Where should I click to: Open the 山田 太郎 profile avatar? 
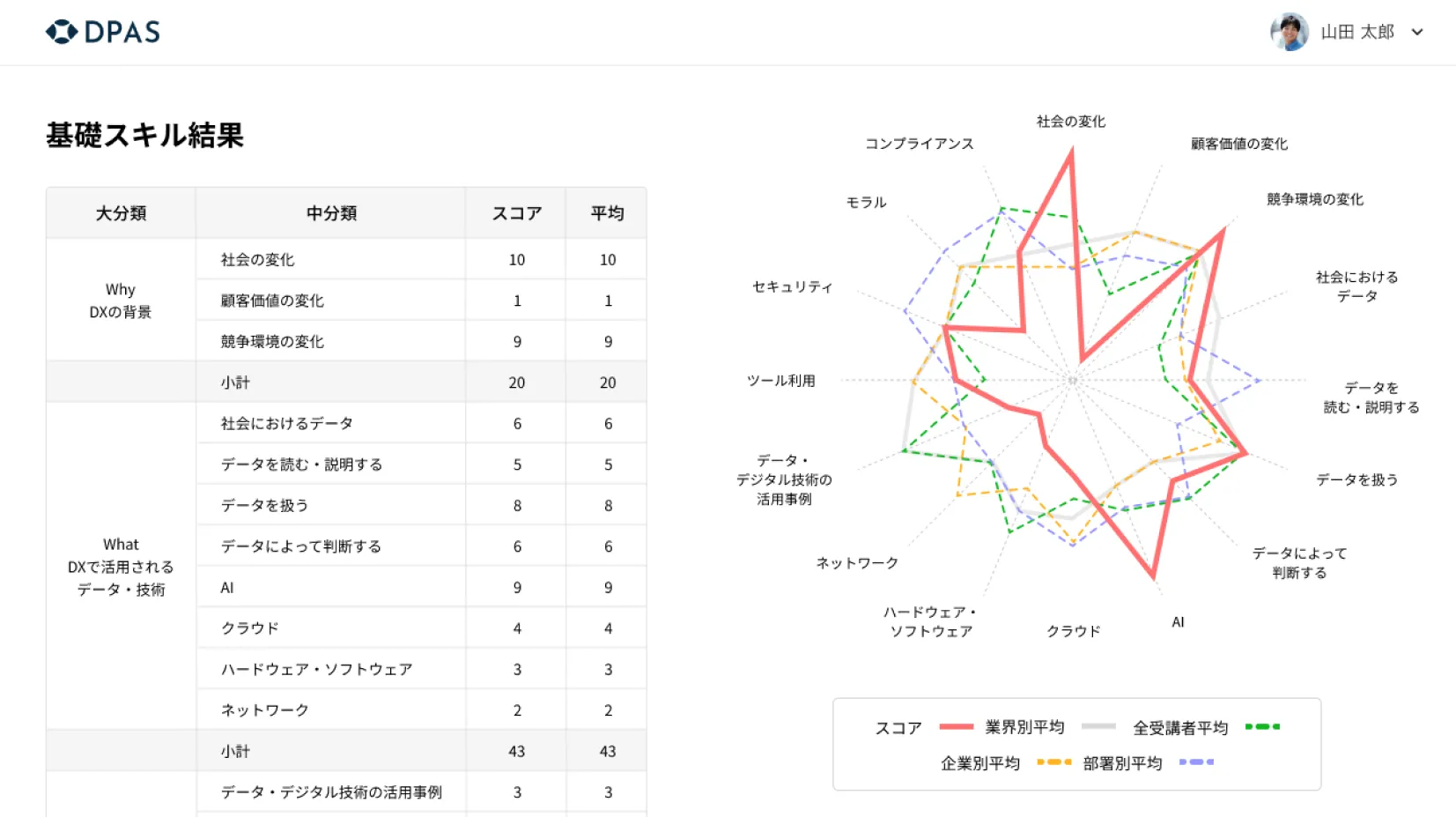coord(1290,31)
